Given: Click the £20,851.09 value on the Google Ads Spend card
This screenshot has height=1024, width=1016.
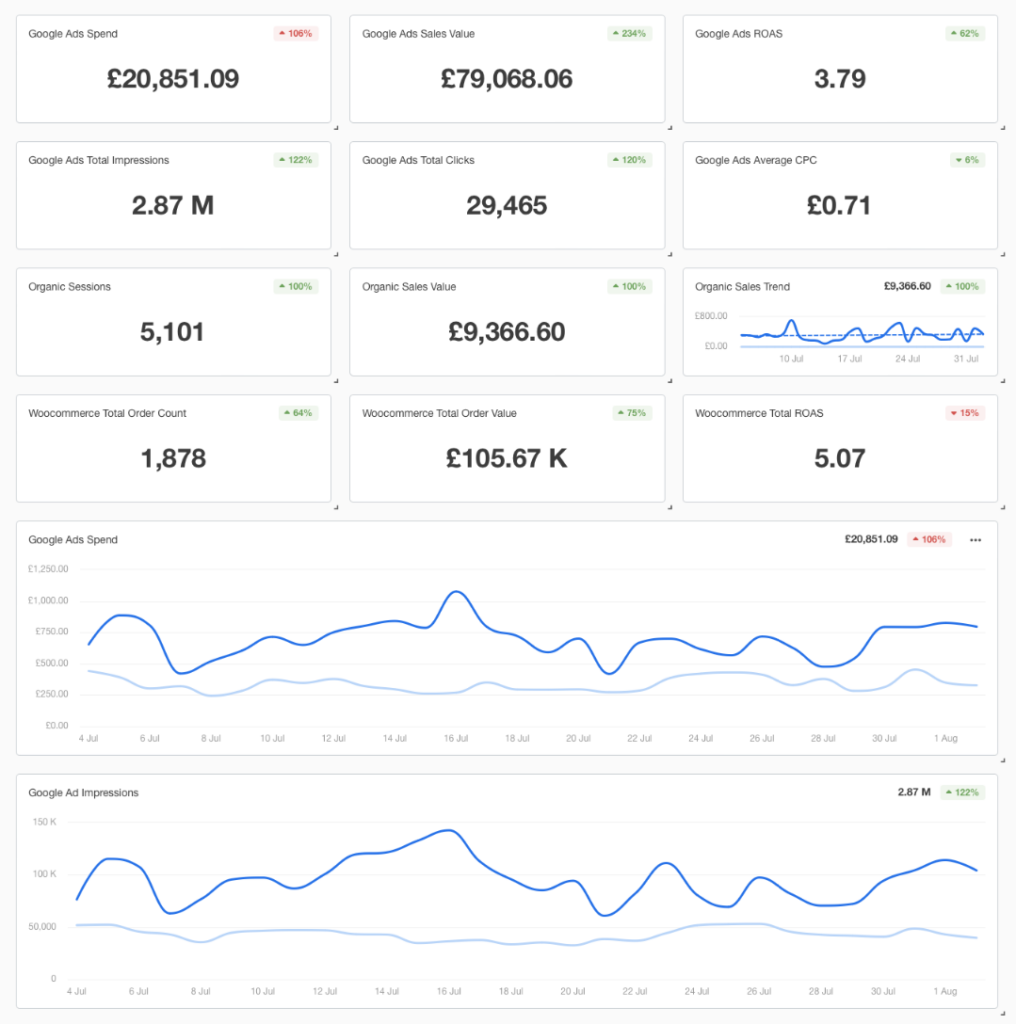Looking at the screenshot, I should [173, 79].
